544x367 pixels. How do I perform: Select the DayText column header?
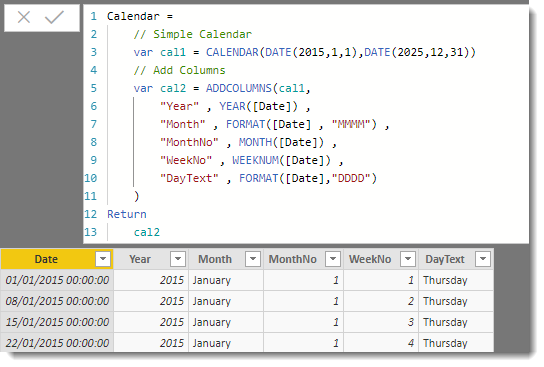[x=445, y=259]
